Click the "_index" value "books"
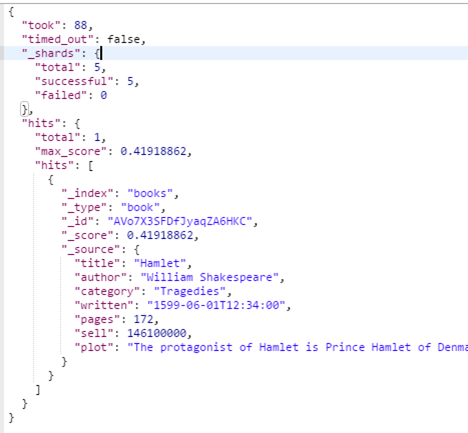 coord(150,193)
